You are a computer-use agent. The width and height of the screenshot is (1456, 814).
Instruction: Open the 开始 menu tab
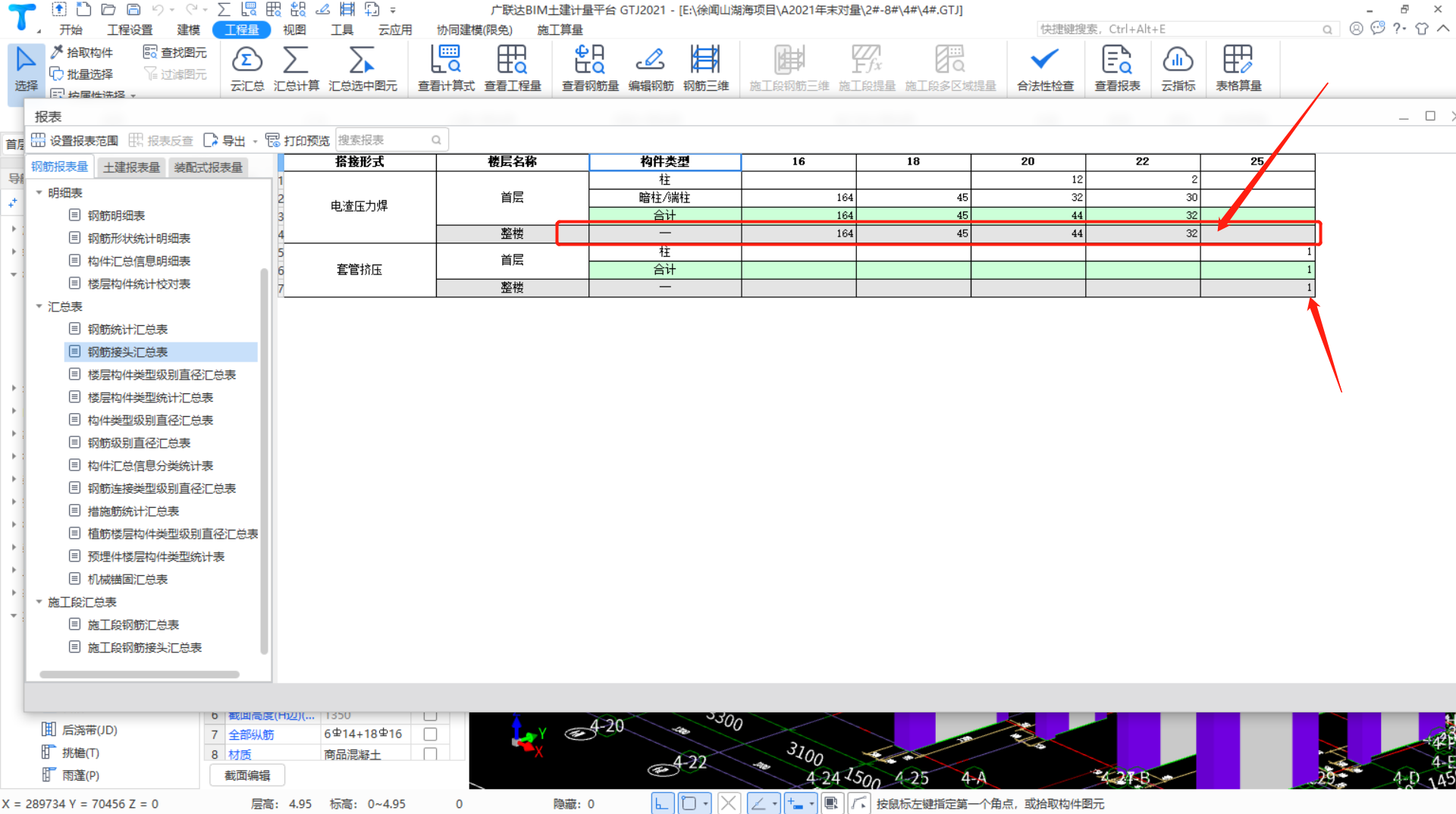[x=71, y=30]
